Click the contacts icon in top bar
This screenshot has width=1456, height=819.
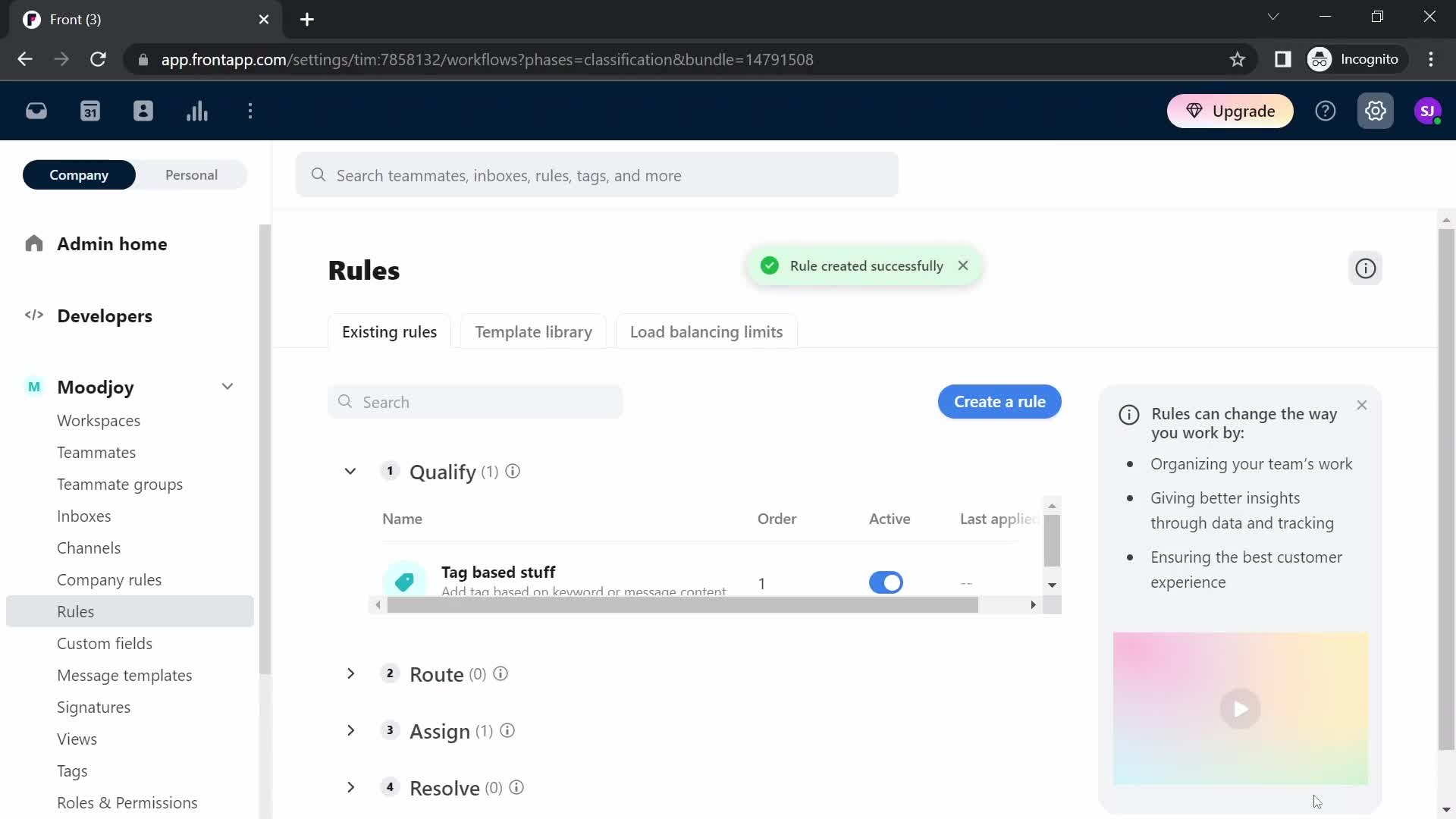pyautogui.click(x=143, y=111)
